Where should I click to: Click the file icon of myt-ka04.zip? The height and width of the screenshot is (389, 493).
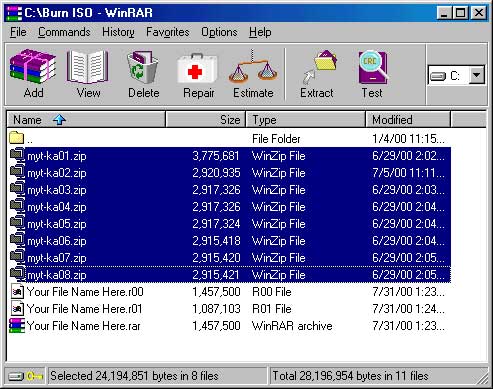click(17, 206)
